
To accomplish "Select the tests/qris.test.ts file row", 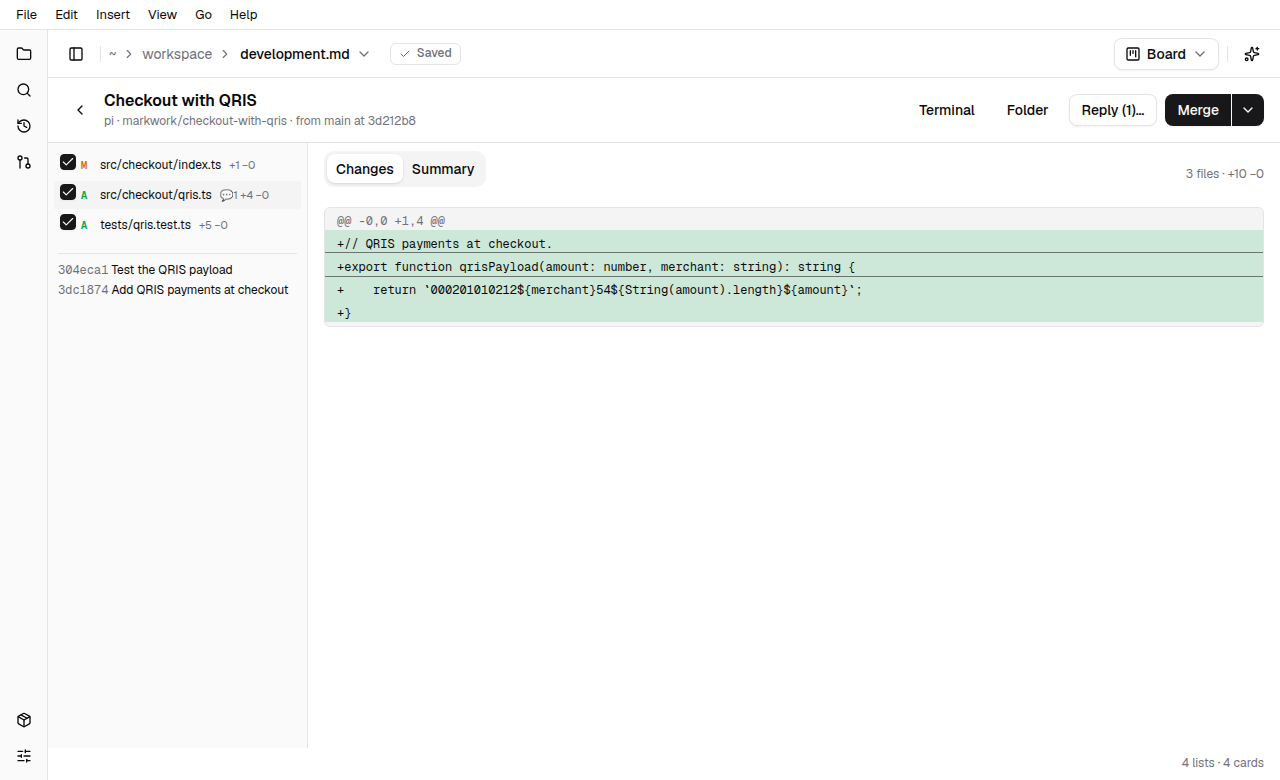I will tap(177, 225).
